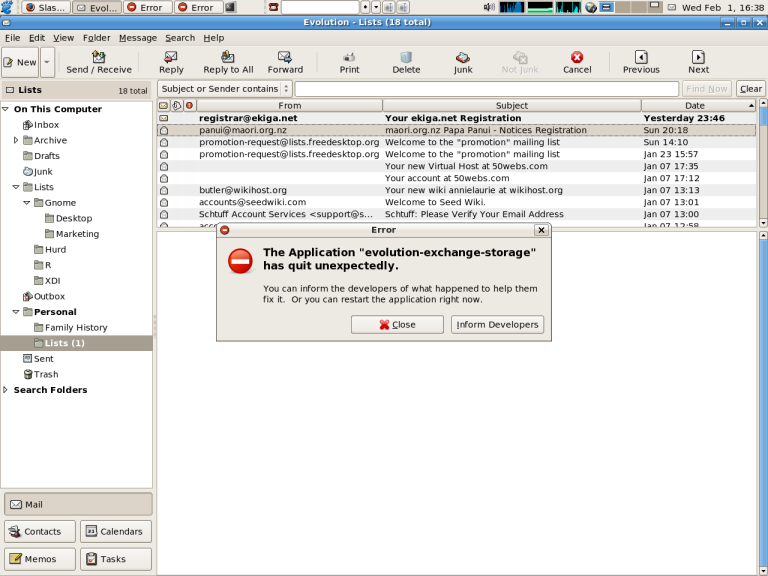This screenshot has width=768, height=576.
Task: Click the important flag column header icon
Action: tap(190, 105)
